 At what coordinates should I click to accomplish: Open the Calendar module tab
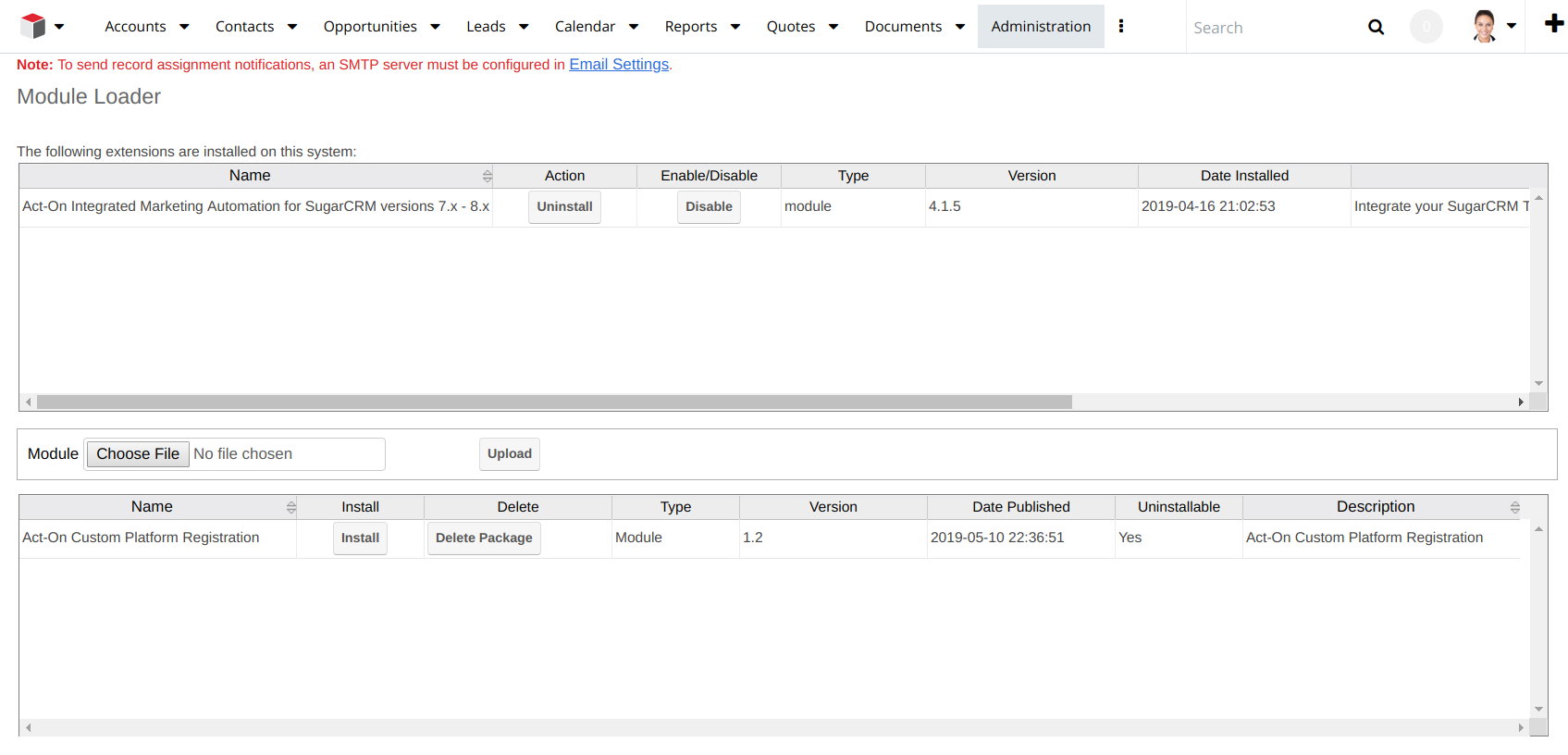tap(585, 27)
